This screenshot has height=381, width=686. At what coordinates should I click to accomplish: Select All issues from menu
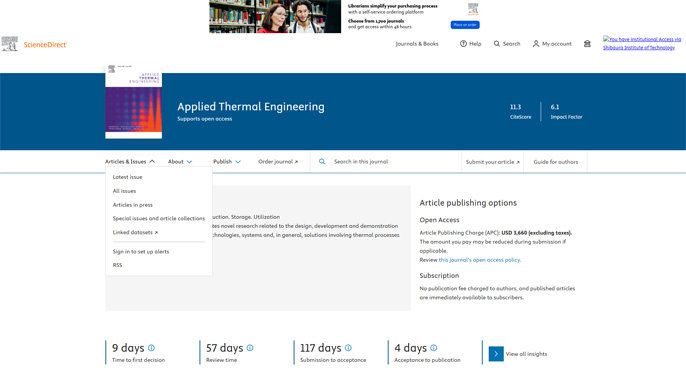(124, 191)
